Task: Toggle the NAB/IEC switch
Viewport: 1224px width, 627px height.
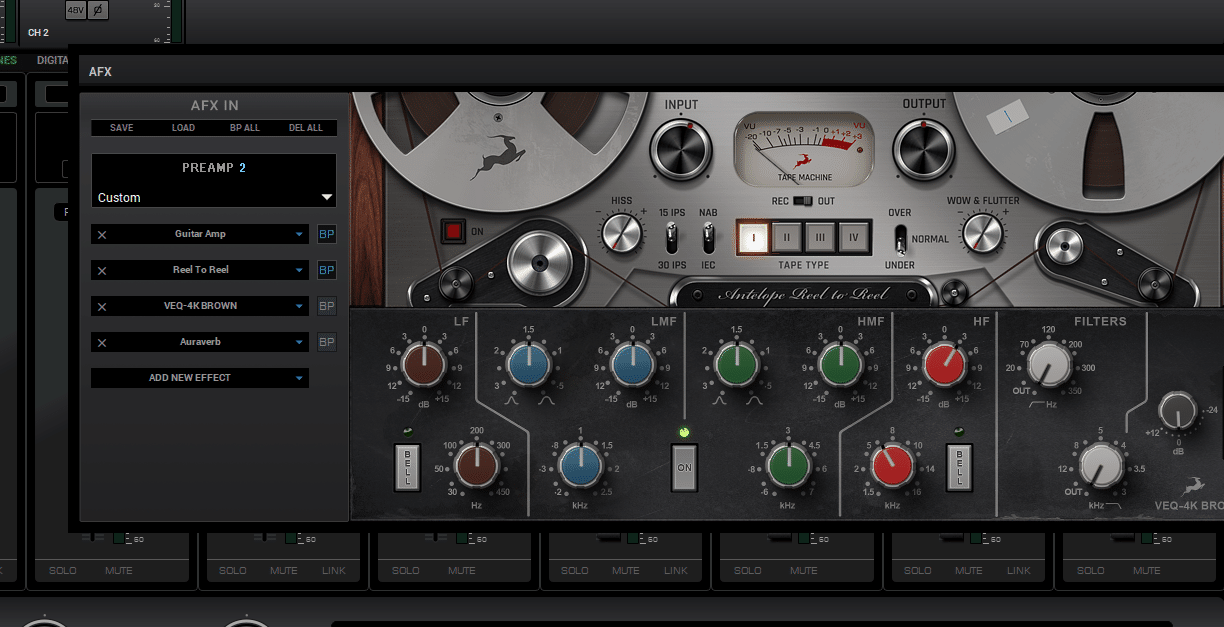Action: click(x=708, y=238)
